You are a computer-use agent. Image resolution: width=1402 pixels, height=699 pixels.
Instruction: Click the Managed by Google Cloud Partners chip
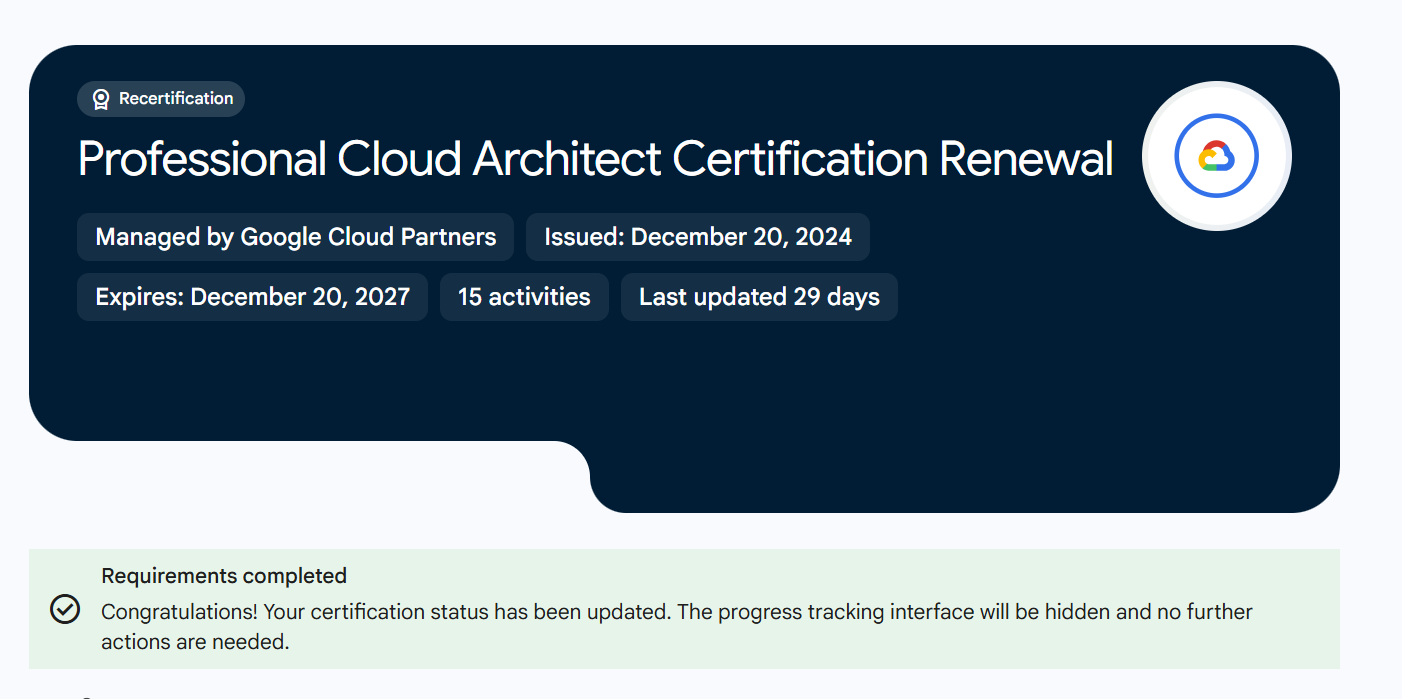point(295,237)
